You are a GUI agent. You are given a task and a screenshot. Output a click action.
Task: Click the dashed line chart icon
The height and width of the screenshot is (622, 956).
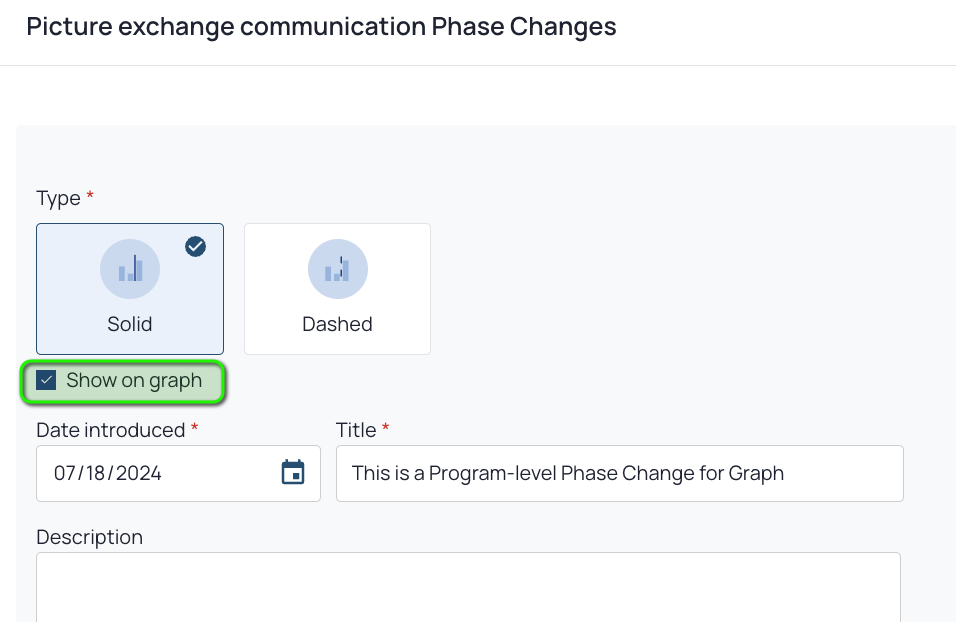338,269
